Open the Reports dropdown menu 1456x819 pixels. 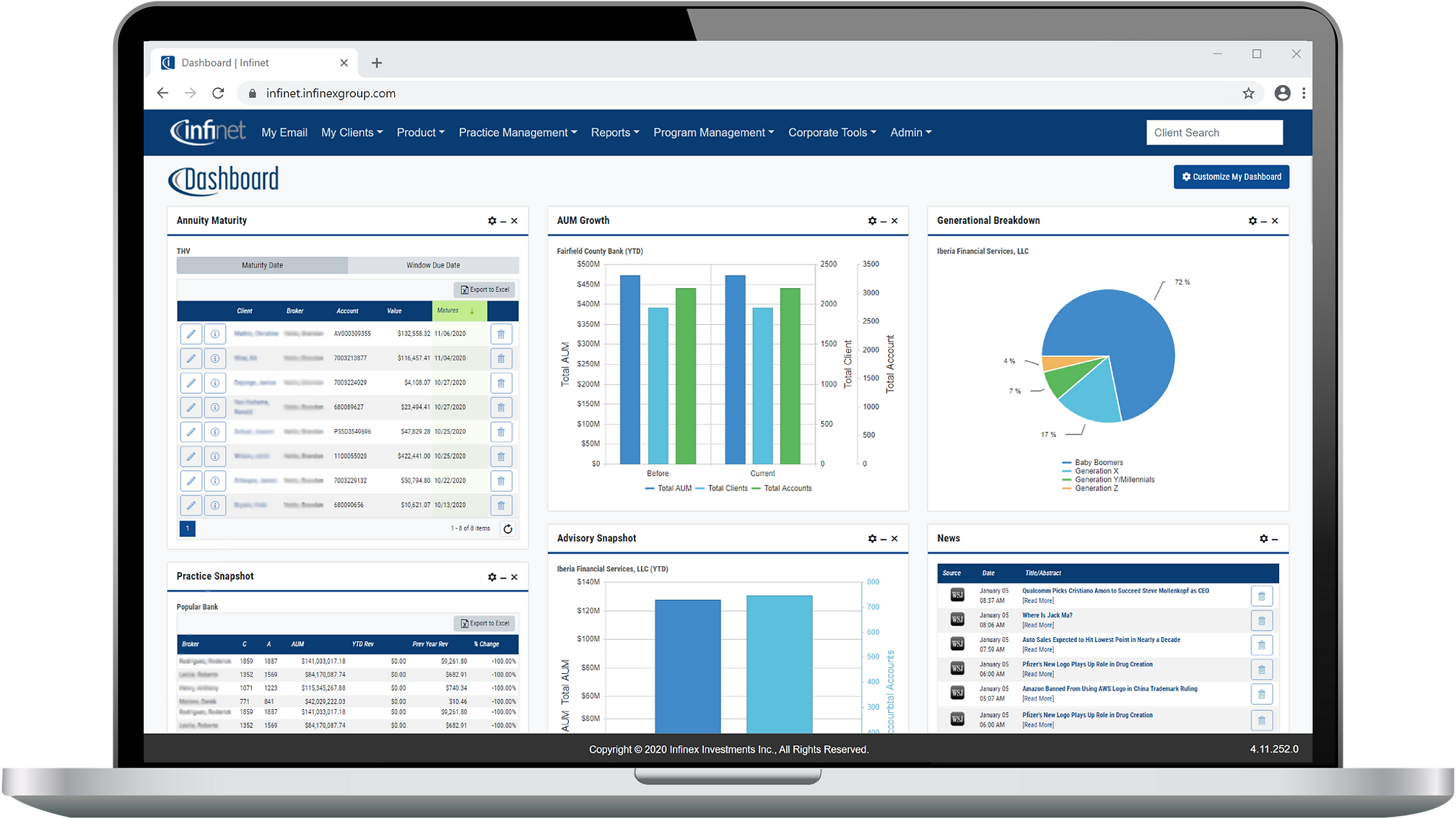[x=615, y=133]
